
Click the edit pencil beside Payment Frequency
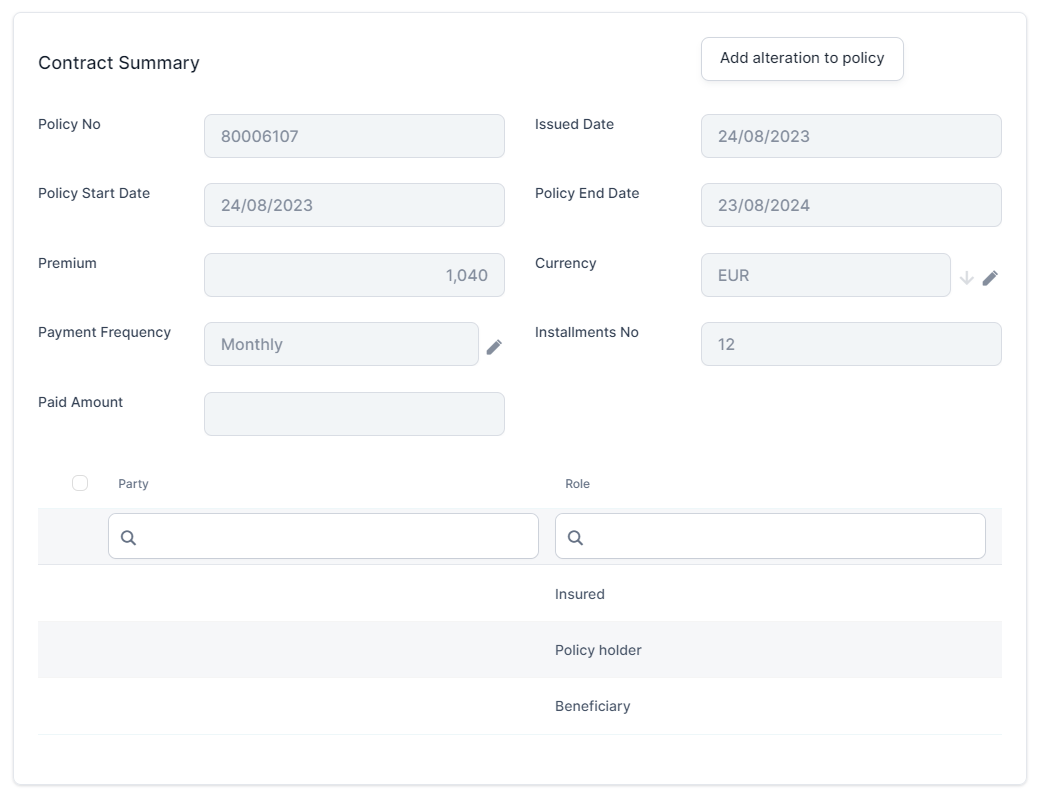pos(494,347)
